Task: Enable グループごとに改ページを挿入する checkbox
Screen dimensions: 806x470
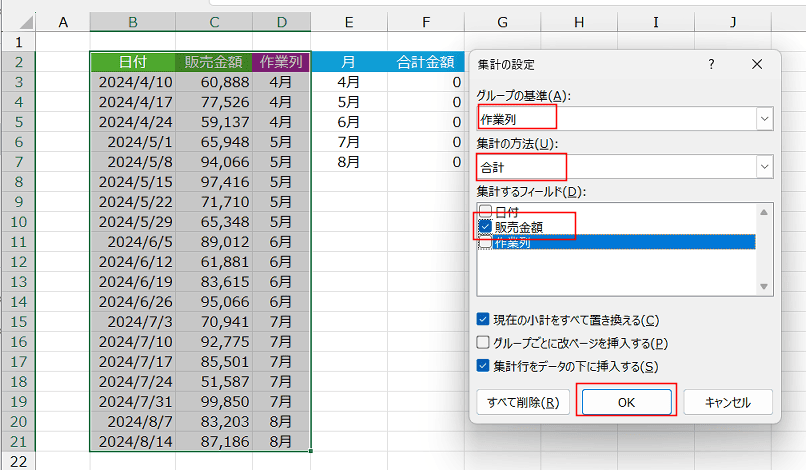Action: pos(485,343)
